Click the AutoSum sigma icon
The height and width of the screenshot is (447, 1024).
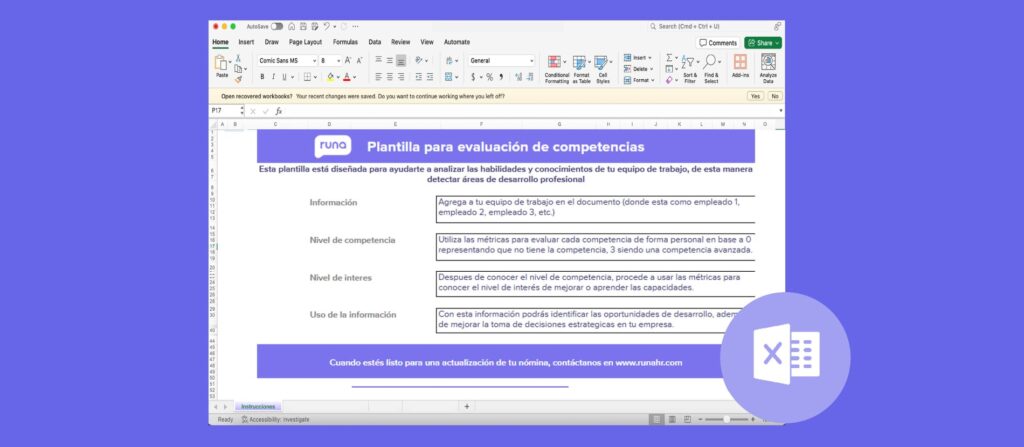coord(669,58)
